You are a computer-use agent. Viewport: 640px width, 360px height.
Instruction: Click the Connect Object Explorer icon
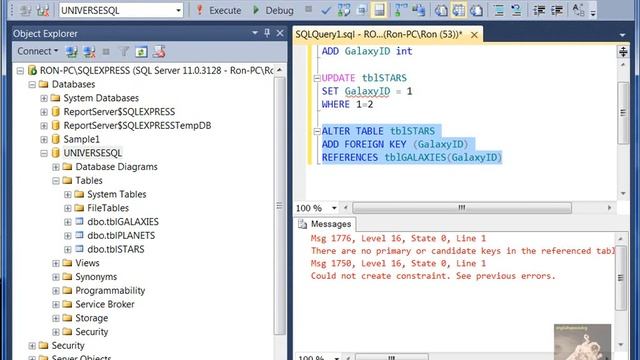click(72, 52)
